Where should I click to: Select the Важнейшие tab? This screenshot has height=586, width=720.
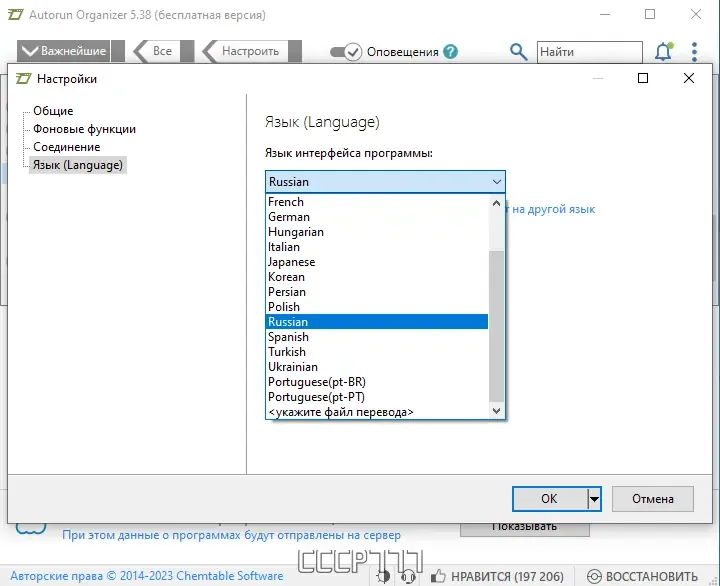click(x=64, y=51)
